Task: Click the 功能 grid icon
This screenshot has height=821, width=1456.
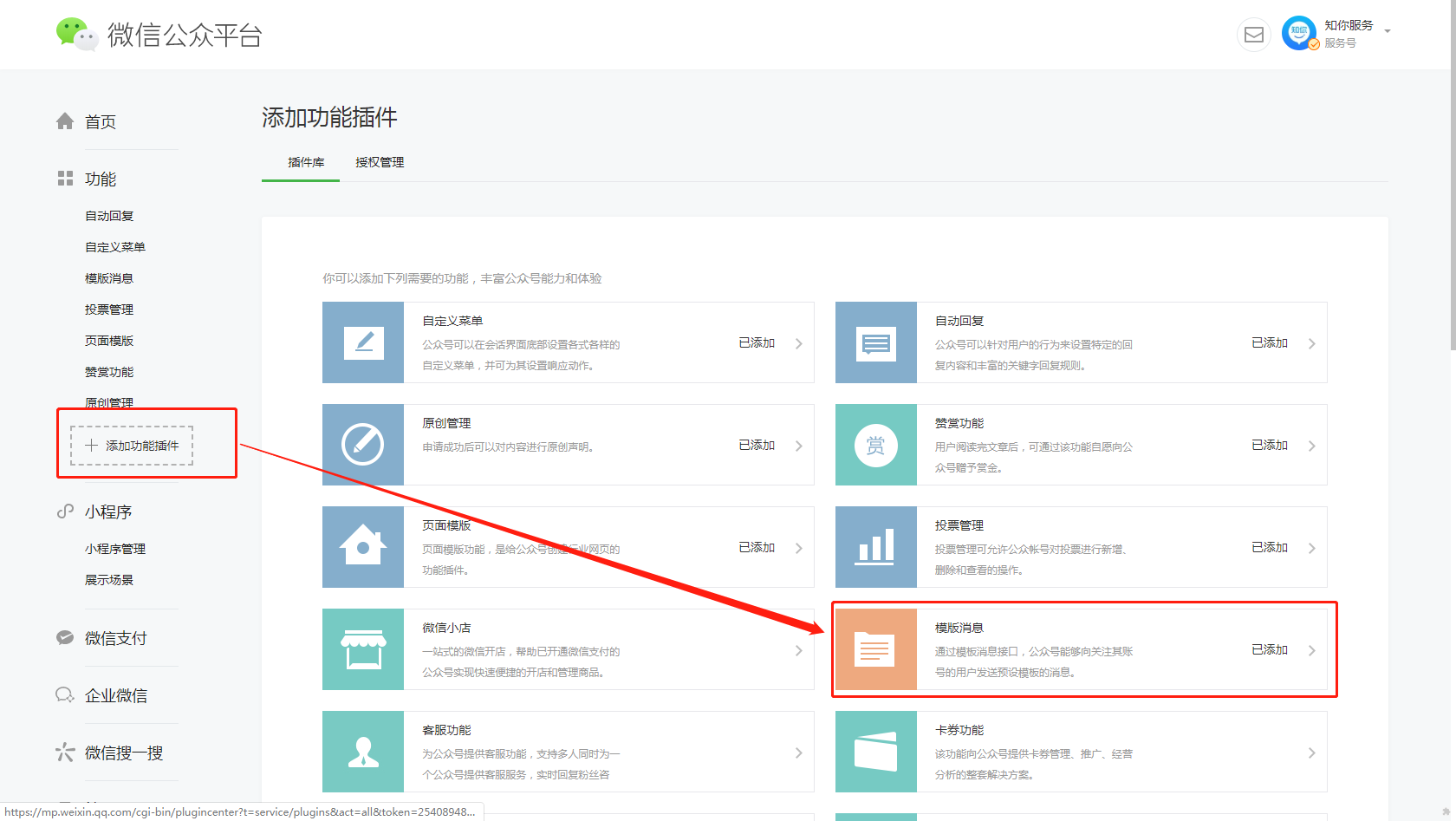Action: point(65,179)
